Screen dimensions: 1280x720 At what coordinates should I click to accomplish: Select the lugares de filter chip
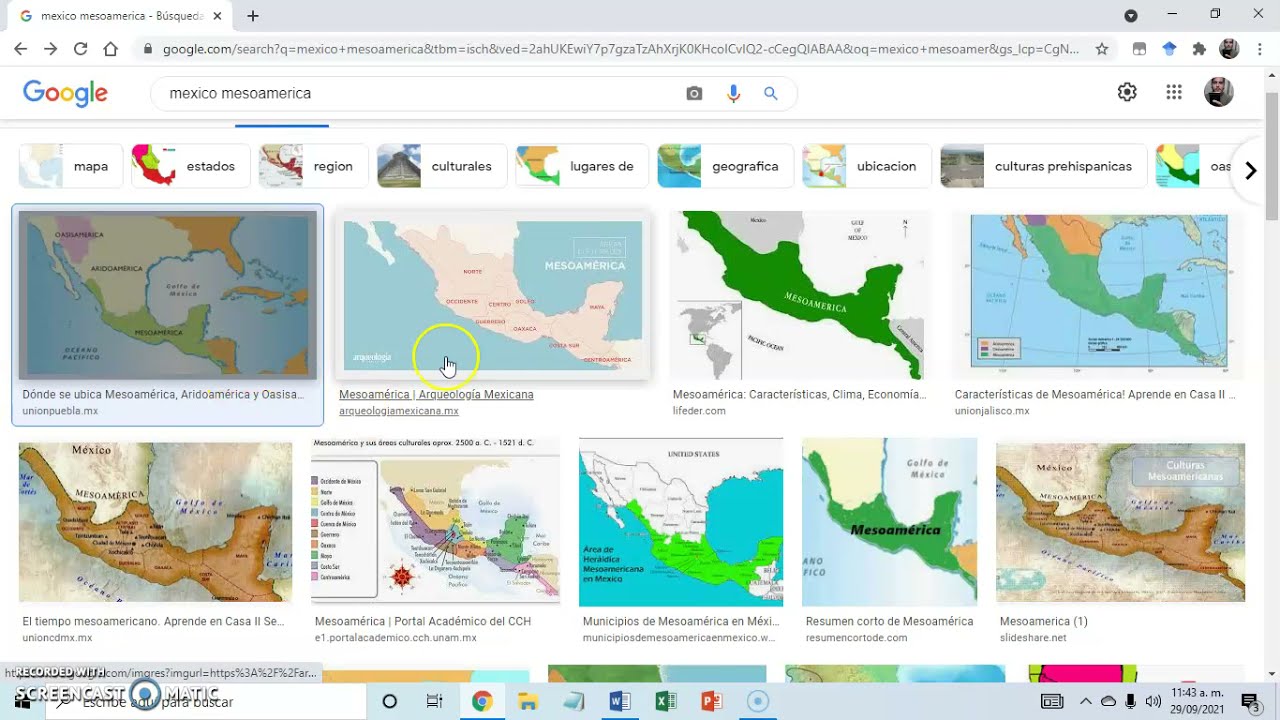pyautogui.click(x=582, y=166)
